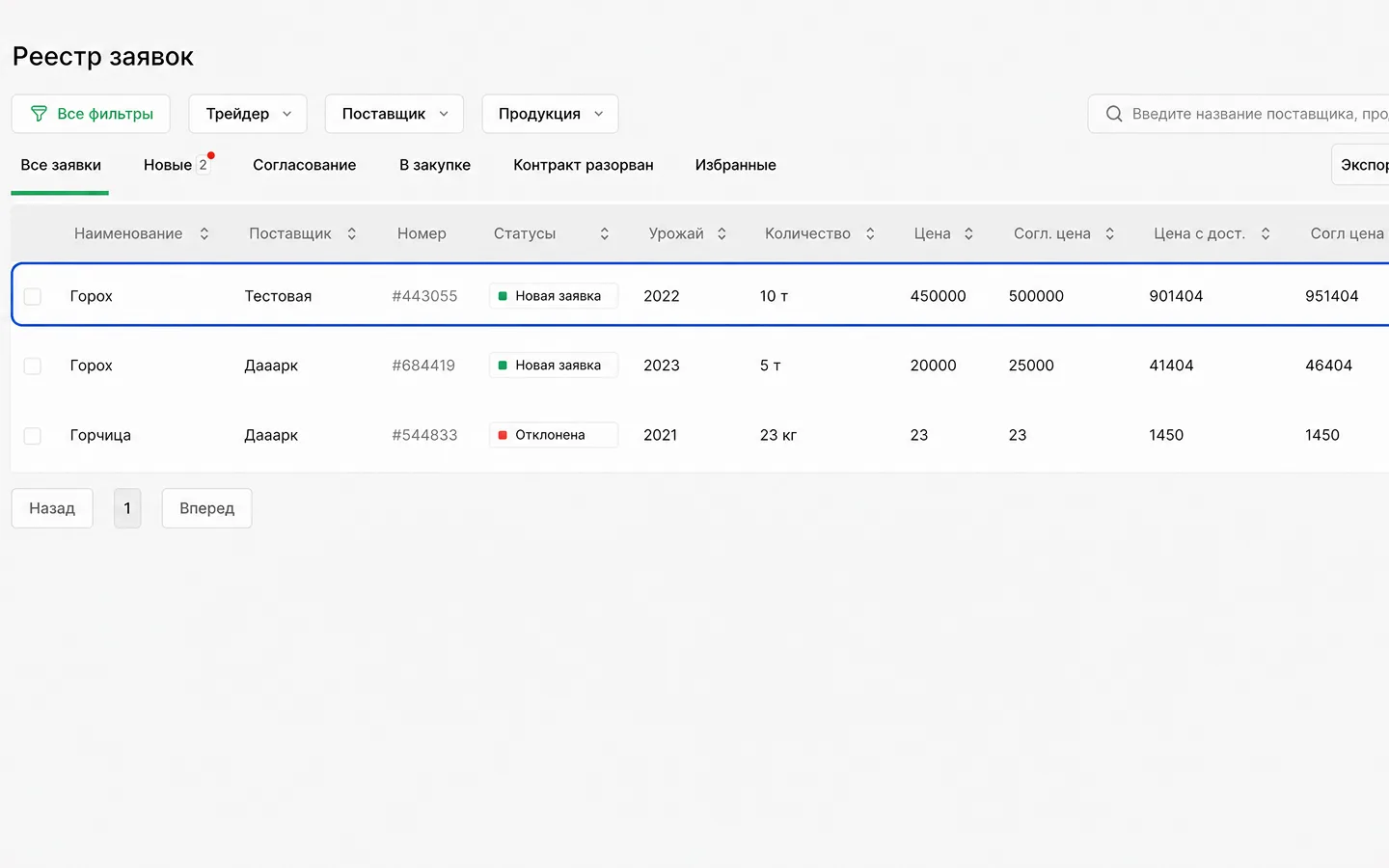The image size is (1389, 868).
Task: Click the Вперед pagination button
Action: pos(206,508)
